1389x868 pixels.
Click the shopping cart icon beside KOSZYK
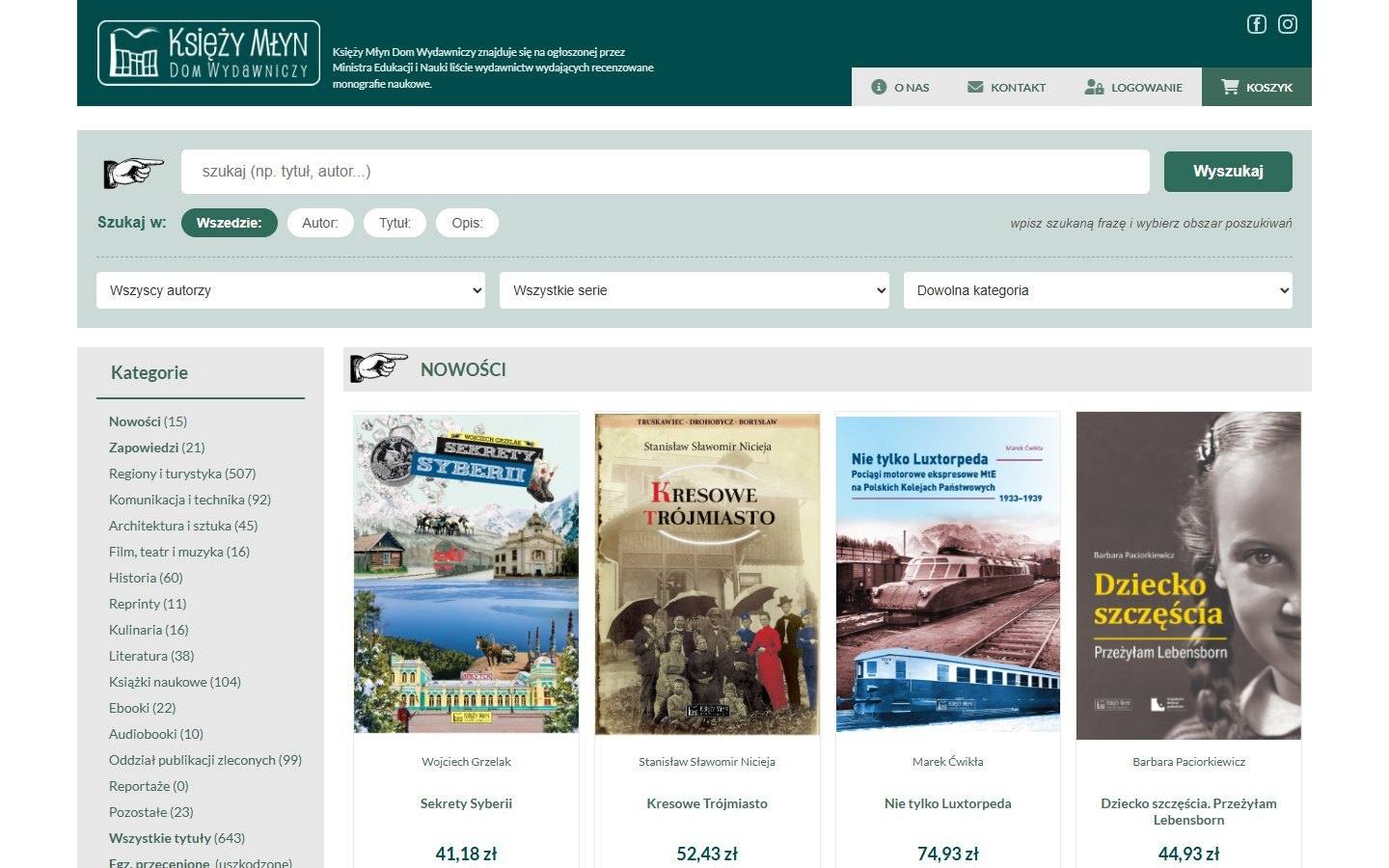1230,87
